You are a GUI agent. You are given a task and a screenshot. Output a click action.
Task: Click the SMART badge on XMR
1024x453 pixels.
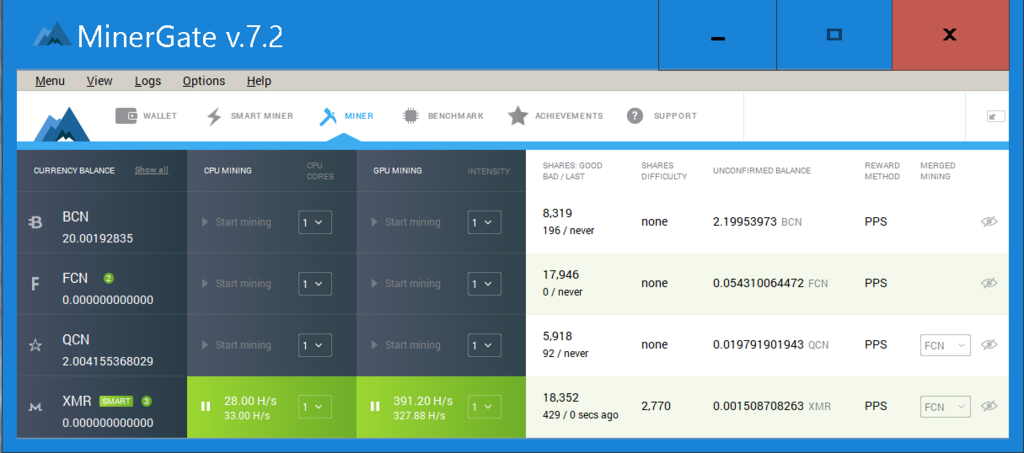(116, 401)
